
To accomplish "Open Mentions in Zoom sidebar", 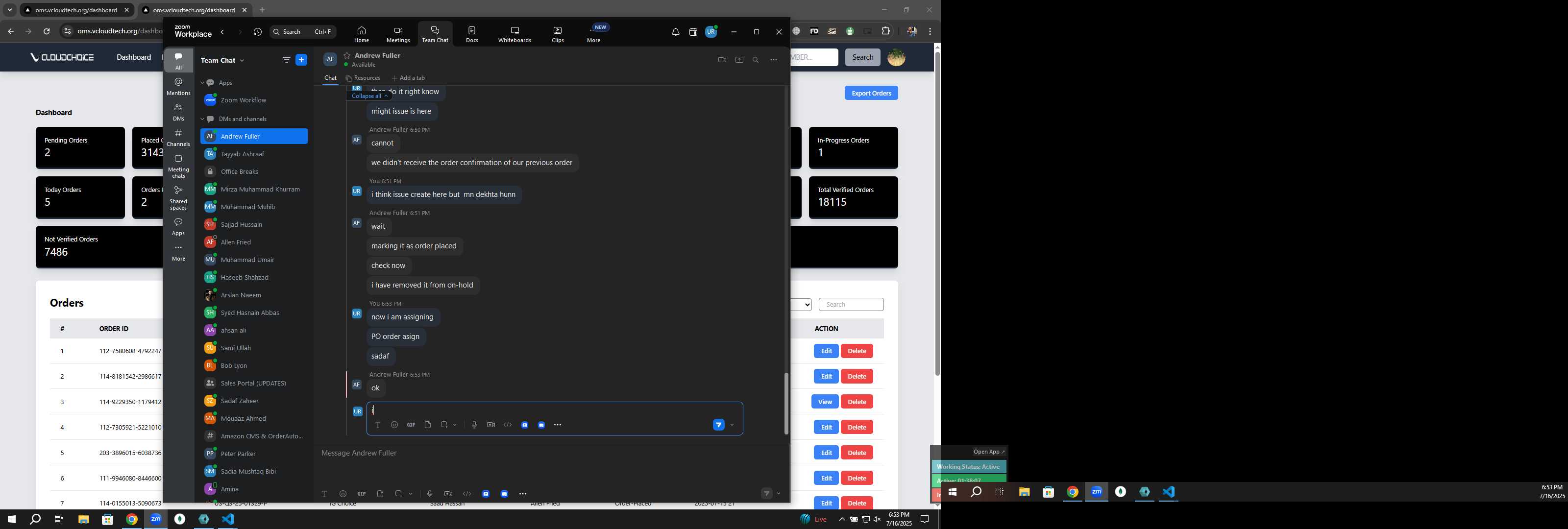I will [178, 86].
